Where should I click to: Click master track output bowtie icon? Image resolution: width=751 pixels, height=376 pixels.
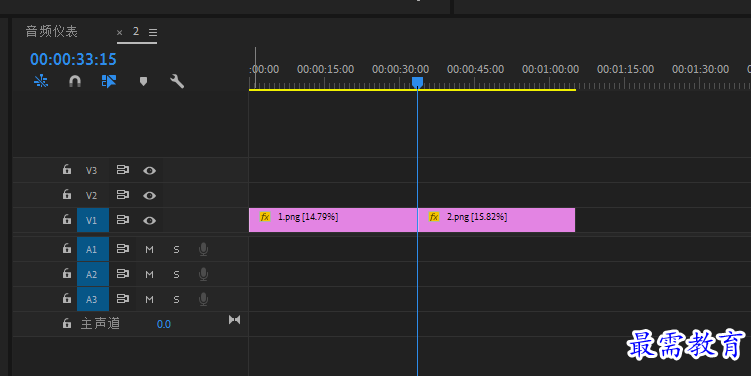point(234,319)
